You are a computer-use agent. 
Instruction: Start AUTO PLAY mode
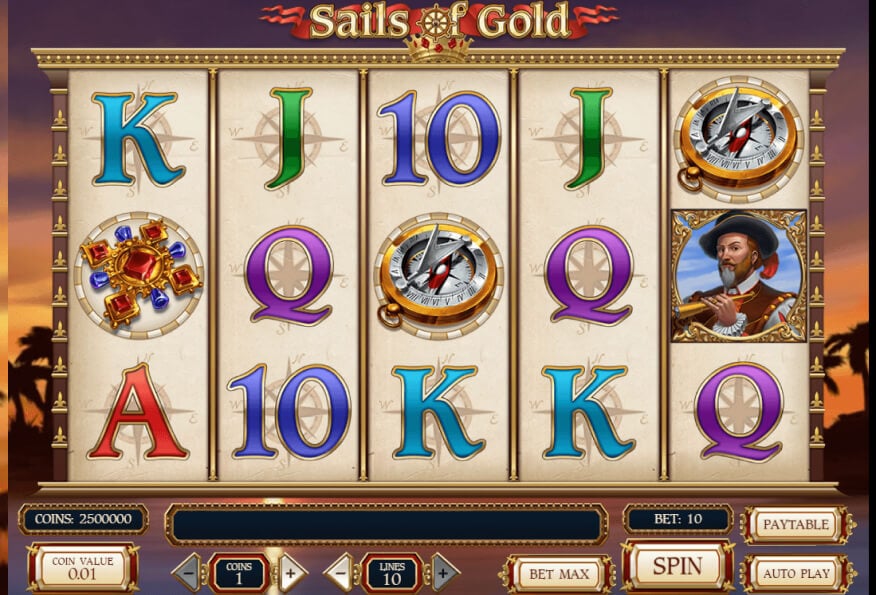coord(796,573)
